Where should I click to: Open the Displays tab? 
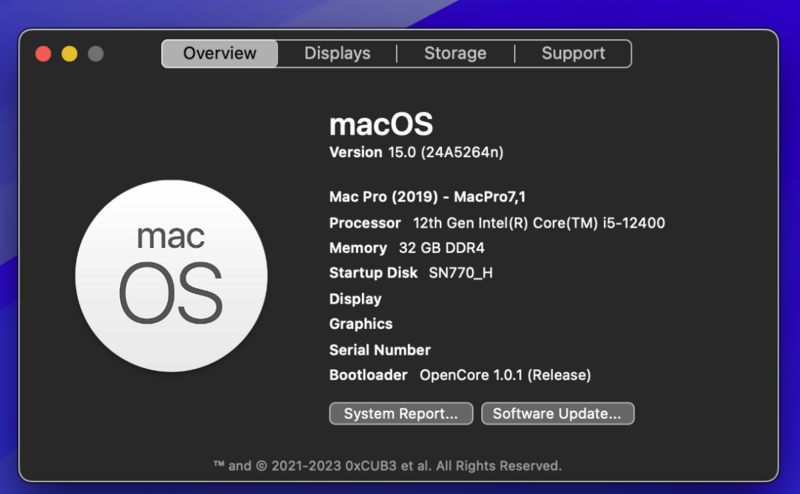click(x=337, y=54)
